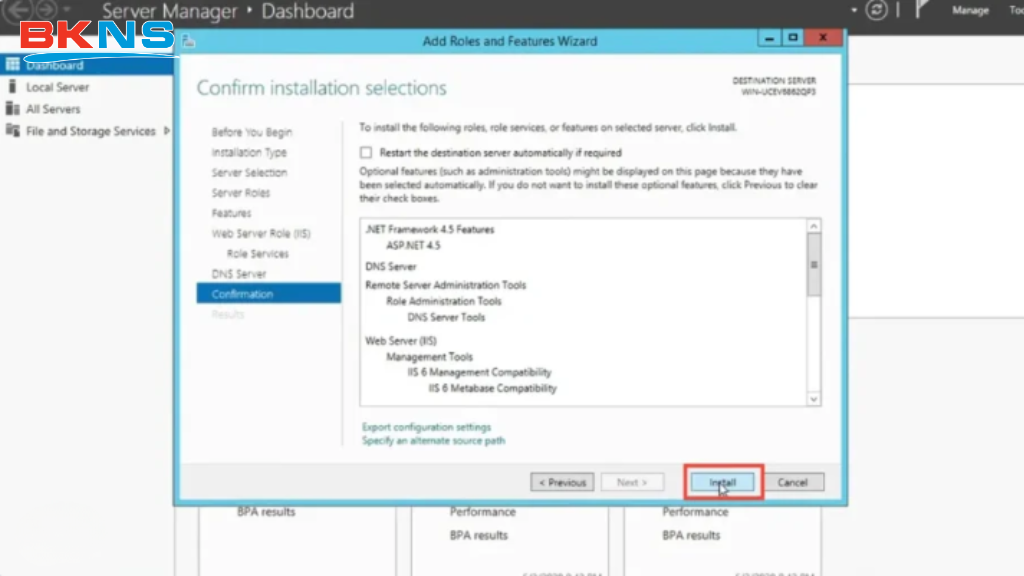Click the wizard title bar icon
1024x576 pixels.
pos(188,41)
